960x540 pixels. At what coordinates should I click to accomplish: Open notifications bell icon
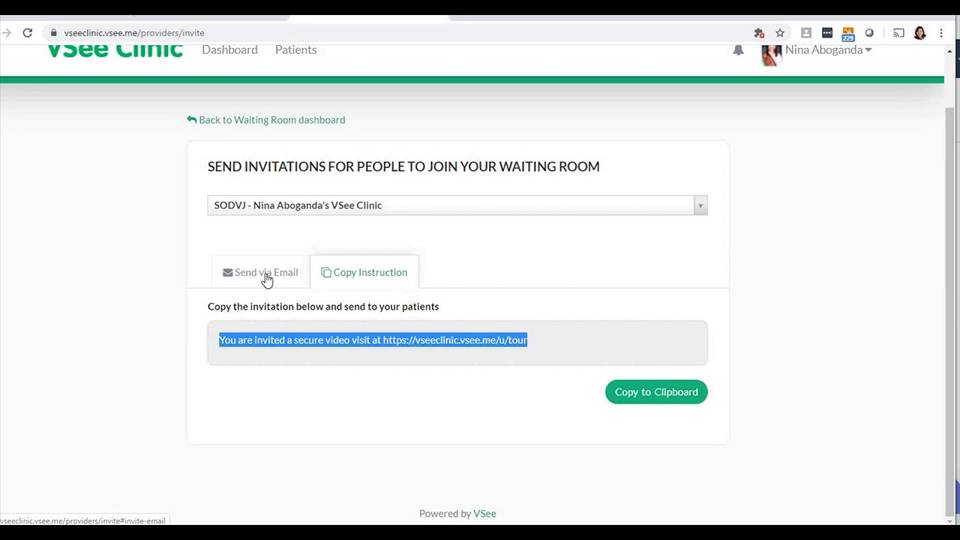pyautogui.click(x=738, y=50)
